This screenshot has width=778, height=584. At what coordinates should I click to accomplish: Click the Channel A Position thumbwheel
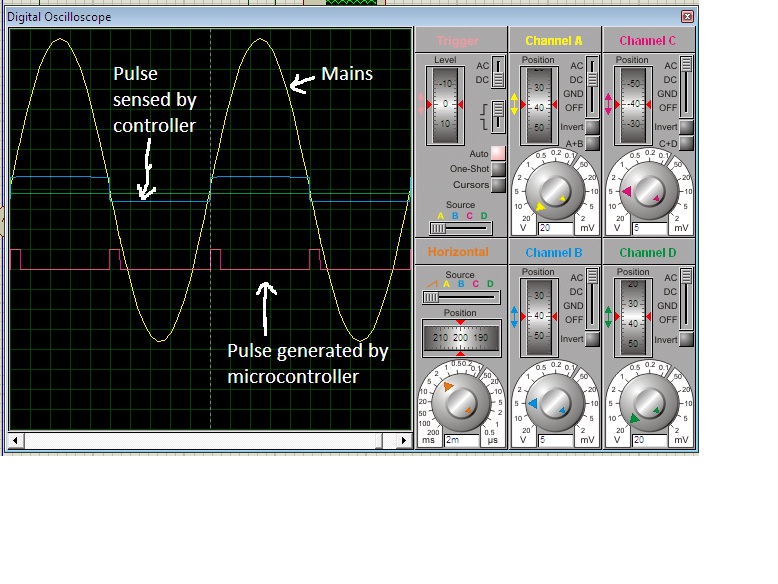pyautogui.click(x=539, y=105)
